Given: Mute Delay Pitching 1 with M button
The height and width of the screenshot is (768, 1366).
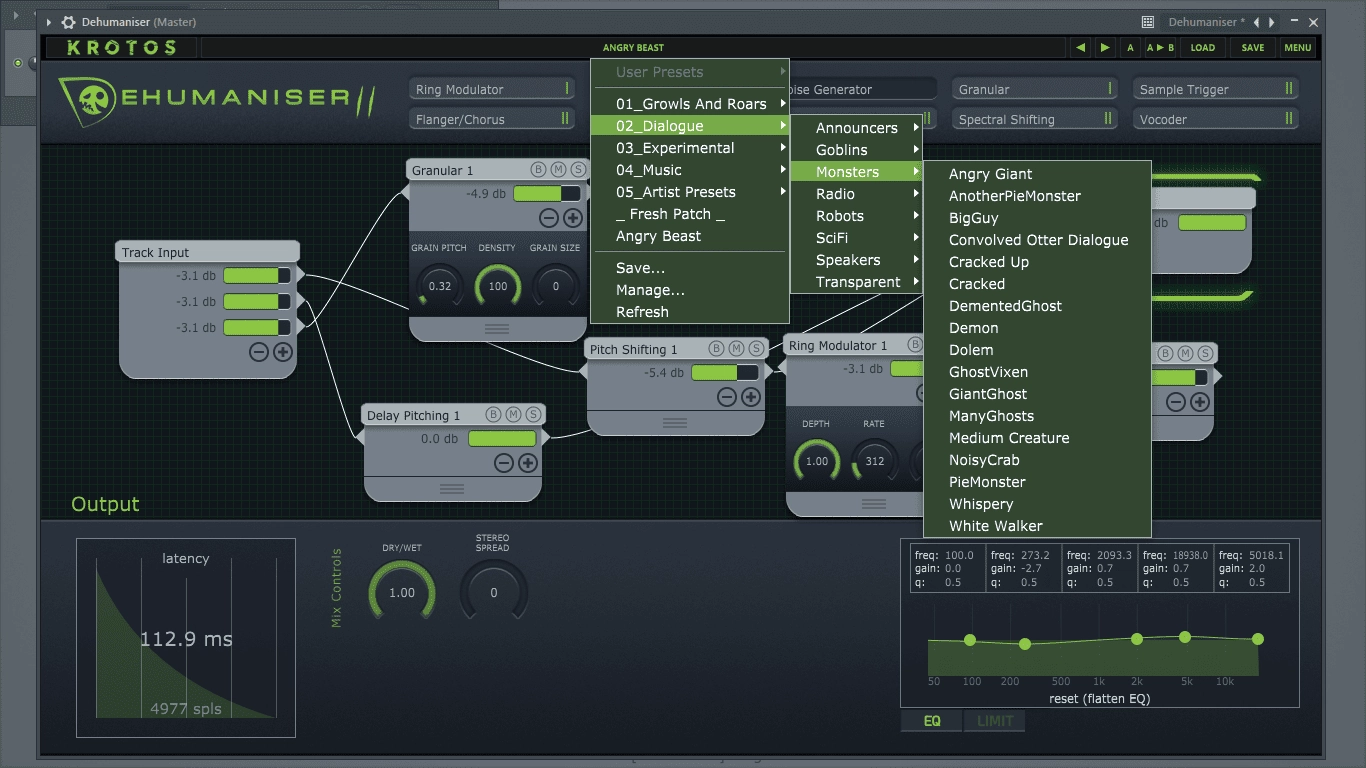Looking at the screenshot, I should [513, 414].
